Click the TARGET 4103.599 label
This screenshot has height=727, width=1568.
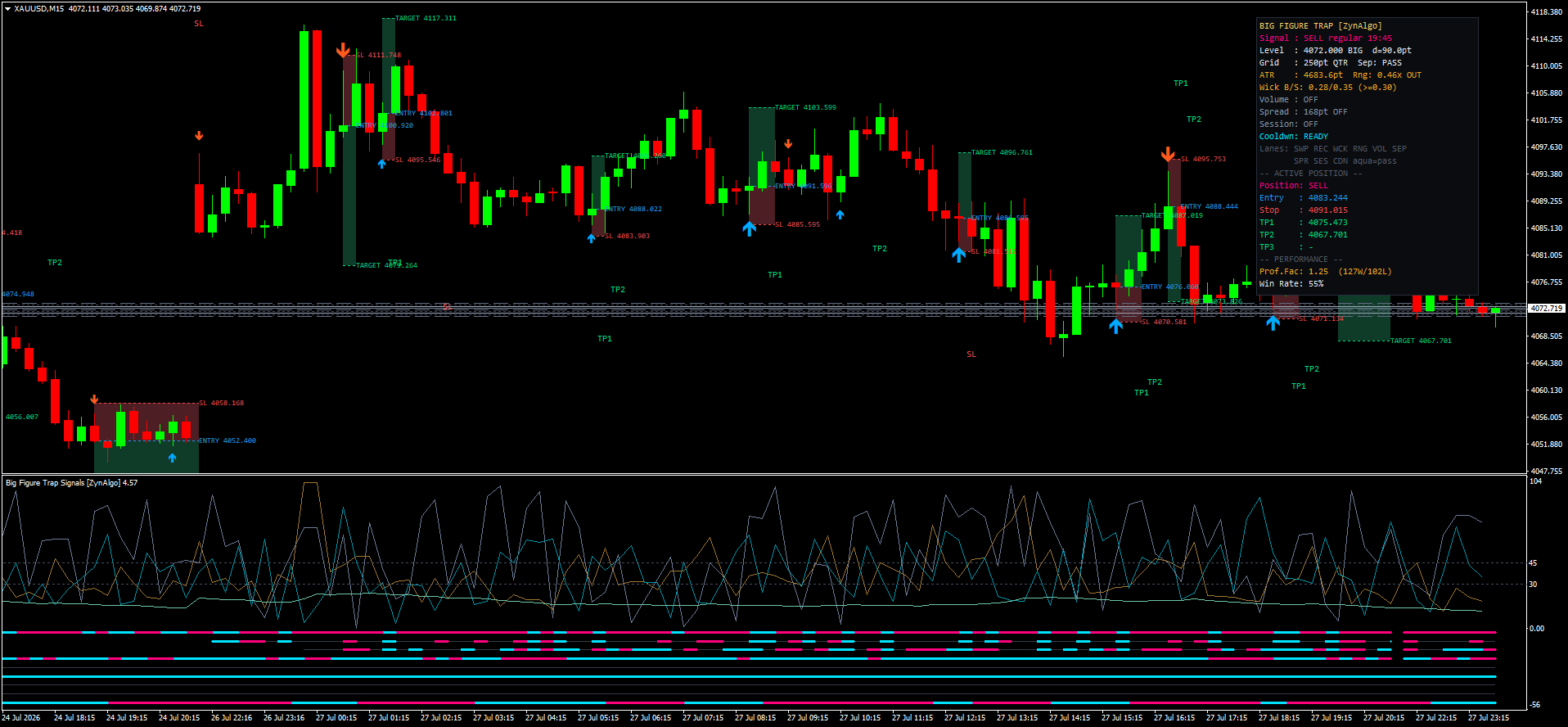[x=805, y=107]
